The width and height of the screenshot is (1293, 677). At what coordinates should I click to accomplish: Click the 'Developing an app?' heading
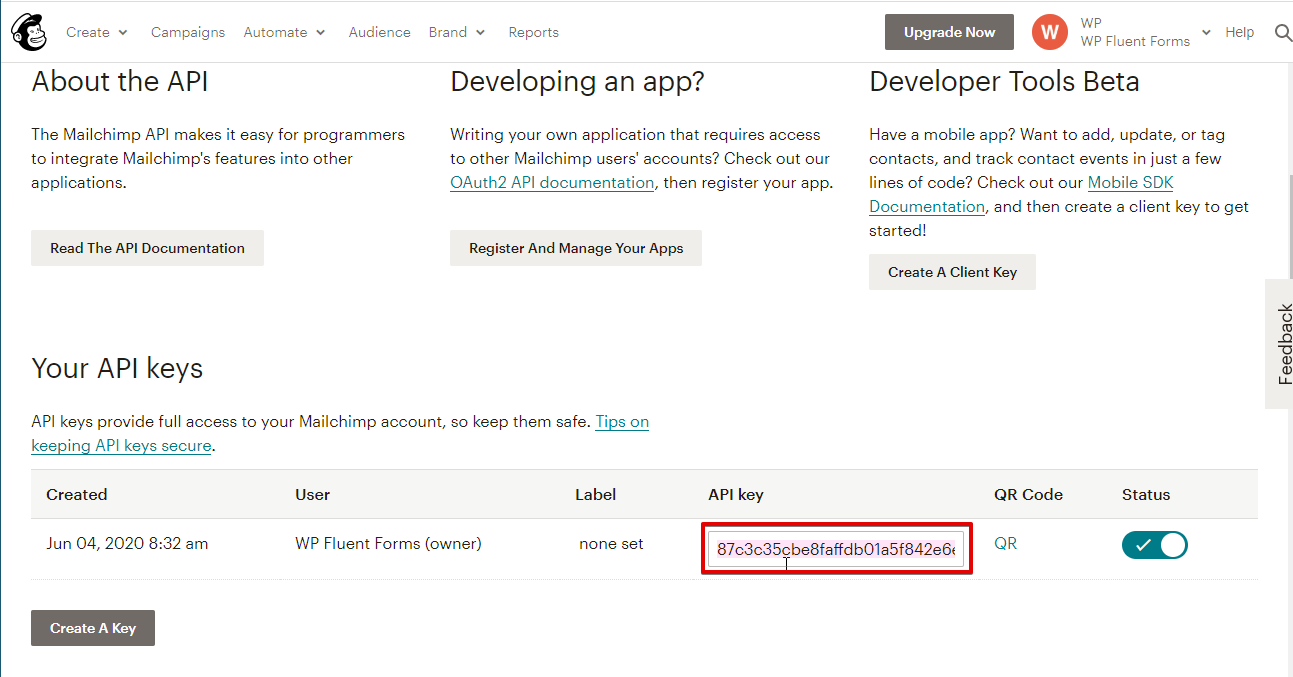pyautogui.click(x=577, y=82)
